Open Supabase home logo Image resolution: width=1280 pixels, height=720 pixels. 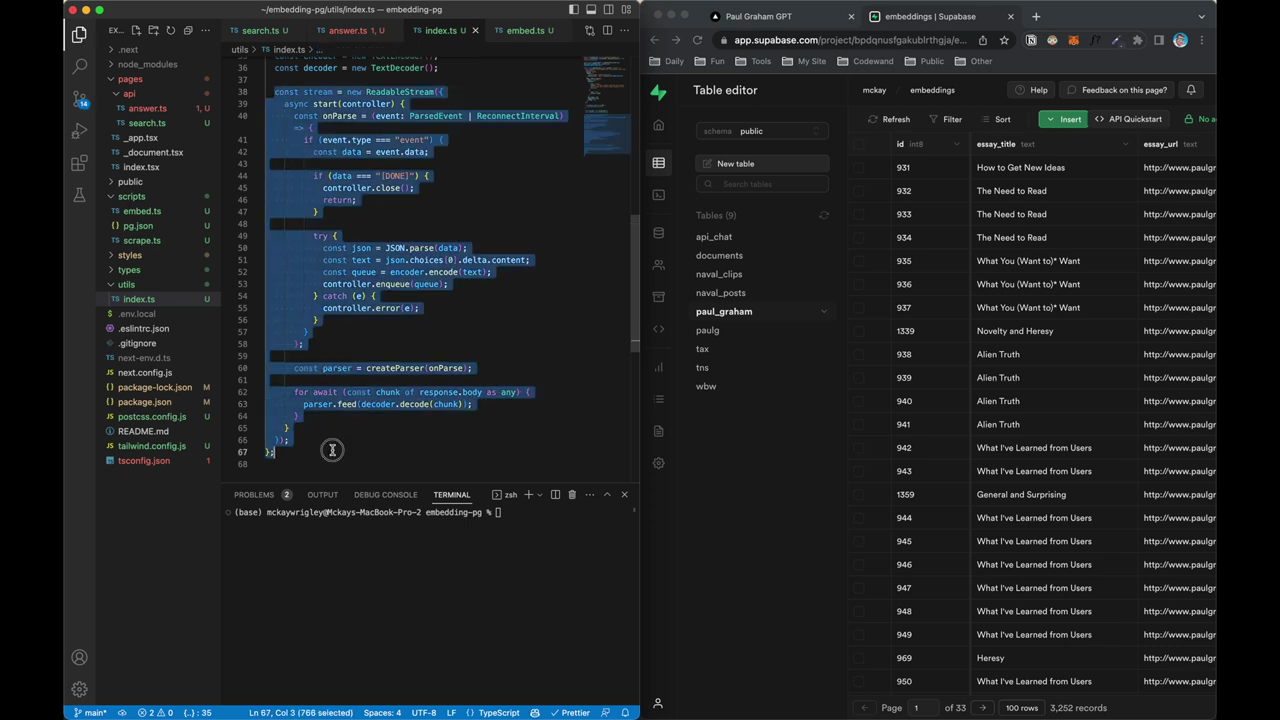pos(658,92)
